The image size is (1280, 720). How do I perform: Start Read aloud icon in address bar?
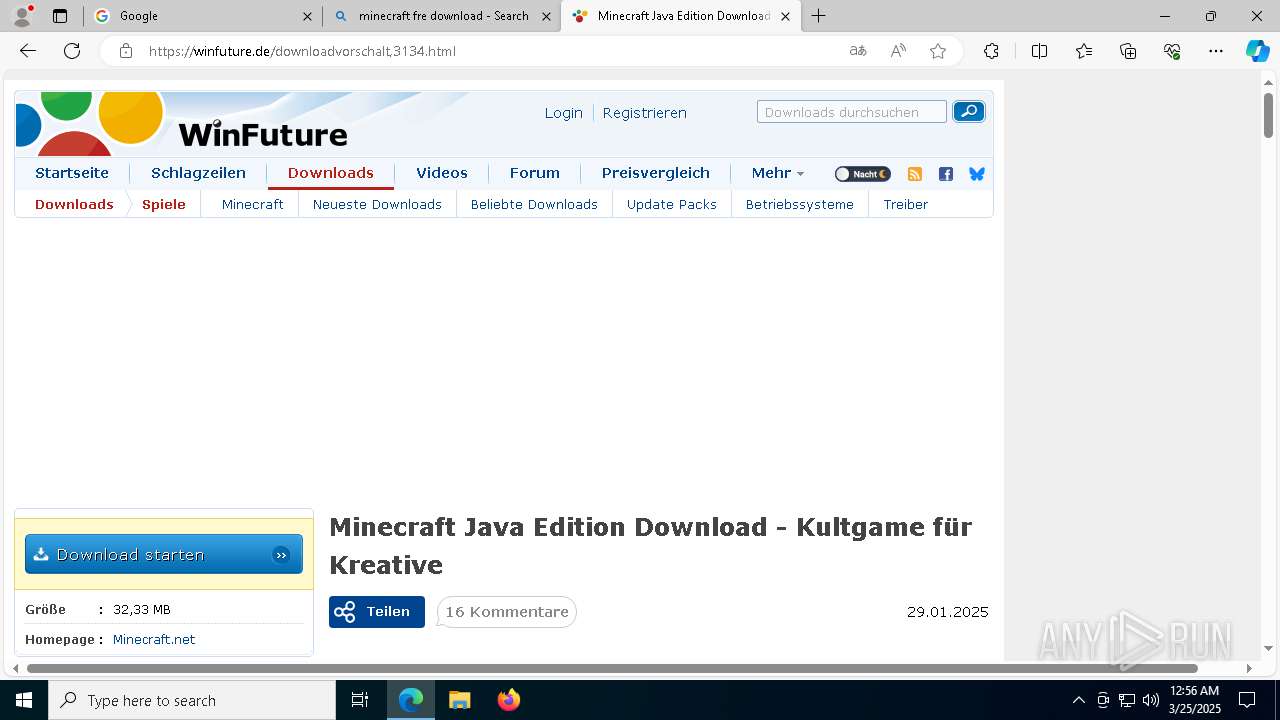pyautogui.click(x=898, y=51)
